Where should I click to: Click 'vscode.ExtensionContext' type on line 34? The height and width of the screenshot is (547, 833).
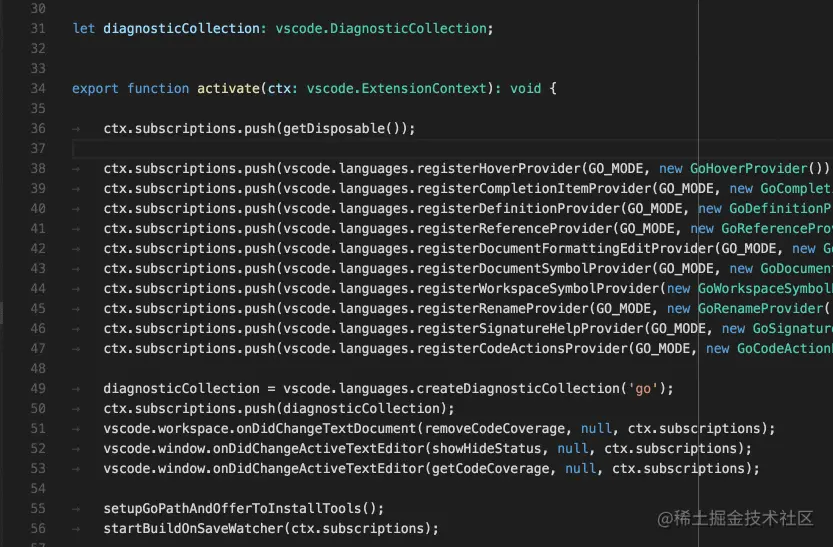(396, 88)
